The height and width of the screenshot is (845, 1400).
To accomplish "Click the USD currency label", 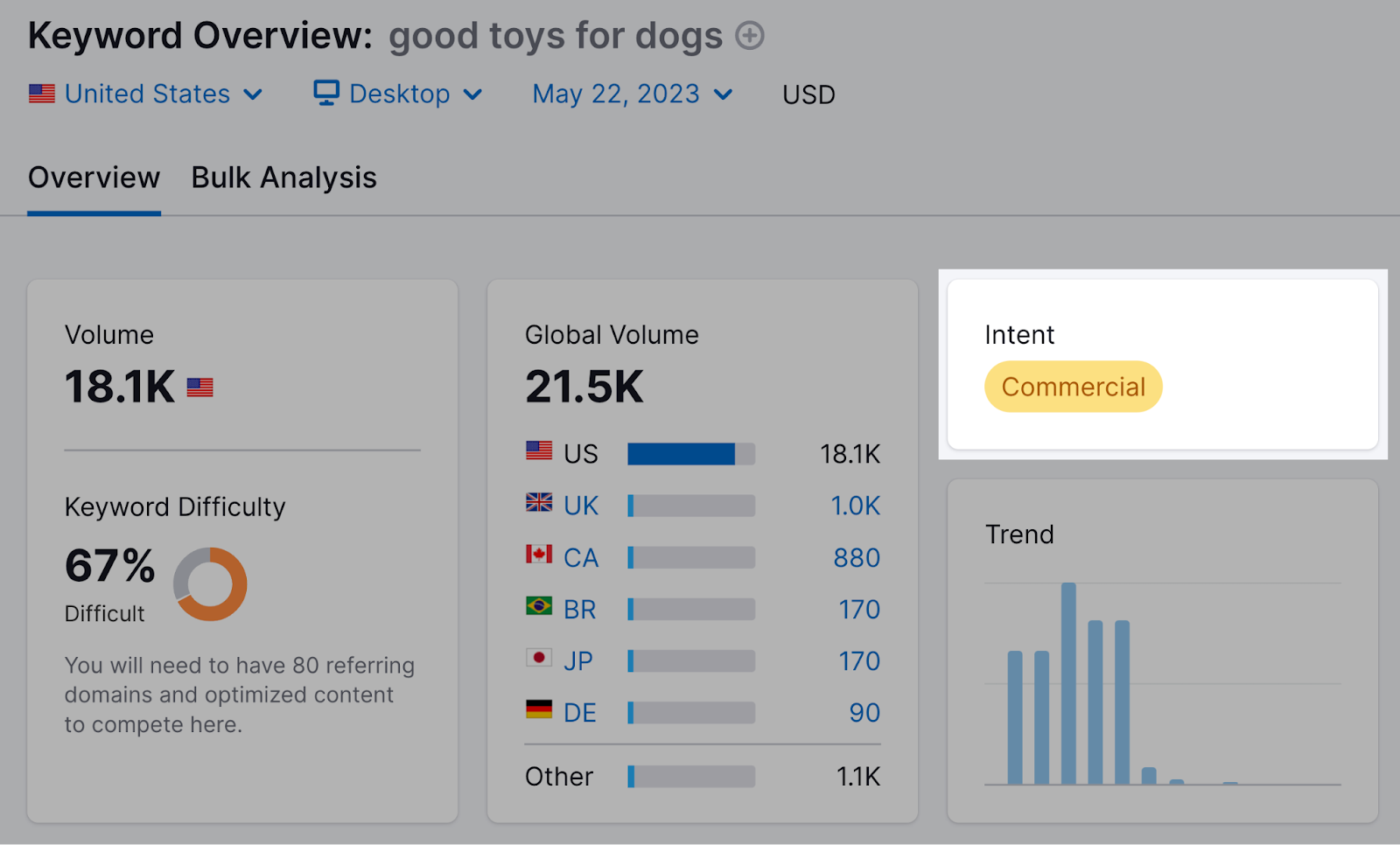I will pos(807,94).
